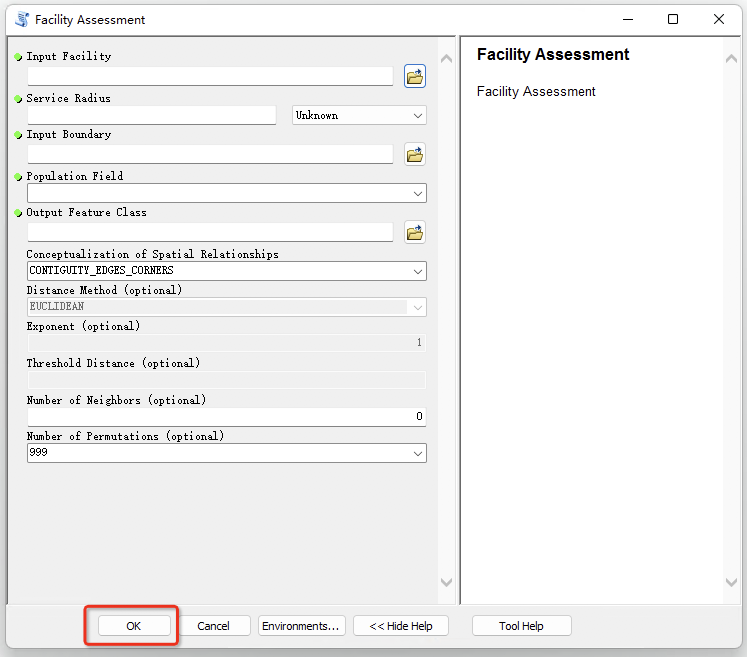Image resolution: width=747 pixels, height=657 pixels.
Task: Focus the Service Radius value field
Action: (151, 116)
